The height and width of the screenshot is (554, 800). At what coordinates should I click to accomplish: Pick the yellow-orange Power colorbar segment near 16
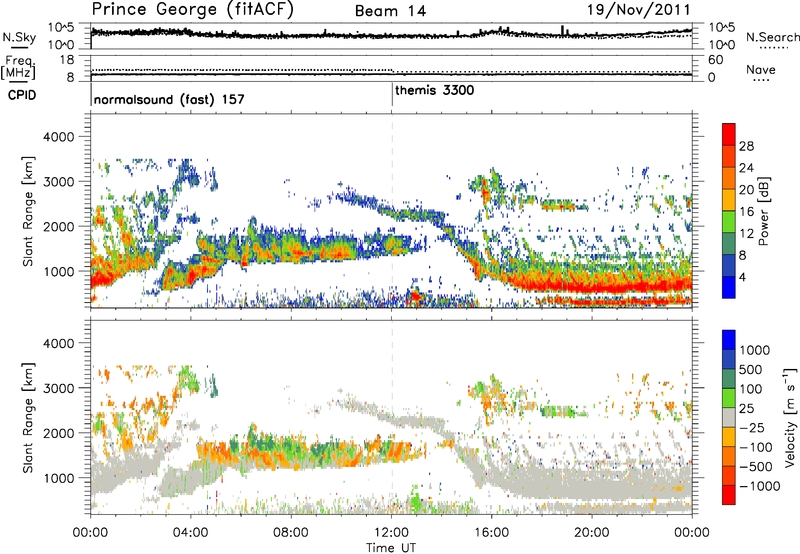(x=729, y=200)
